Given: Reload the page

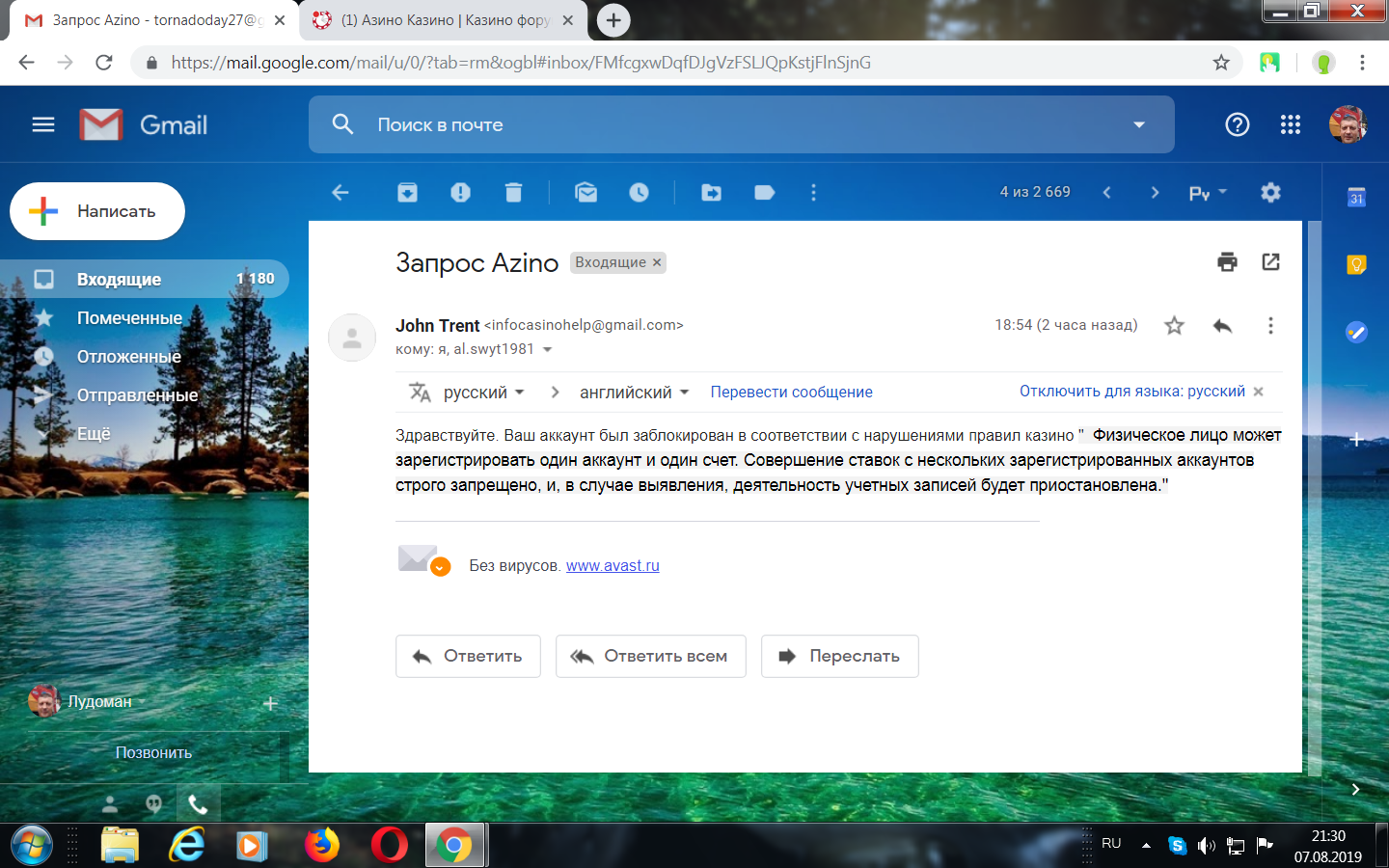Looking at the screenshot, I should click(x=104, y=63).
